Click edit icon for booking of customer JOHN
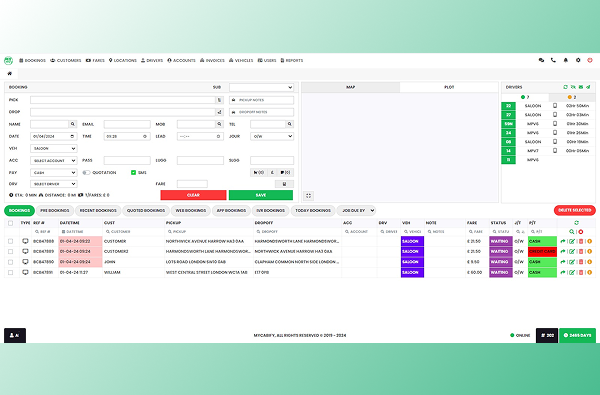This screenshot has width=600, height=395. (572, 262)
